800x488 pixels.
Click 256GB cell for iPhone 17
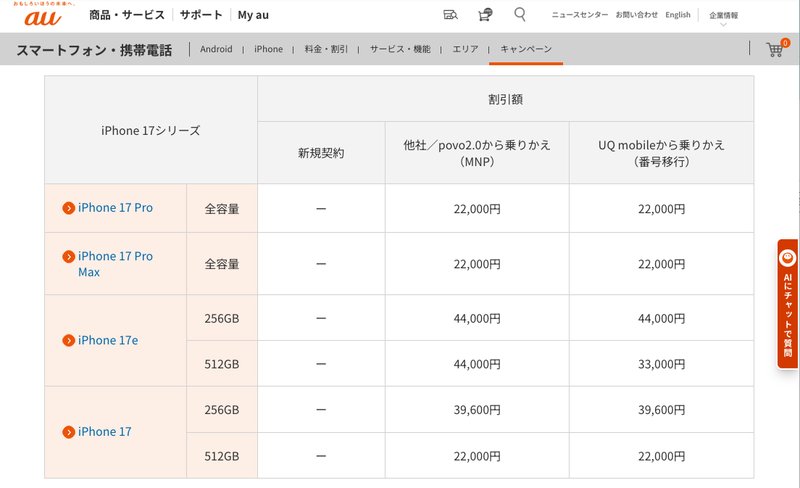pyautogui.click(x=222, y=409)
